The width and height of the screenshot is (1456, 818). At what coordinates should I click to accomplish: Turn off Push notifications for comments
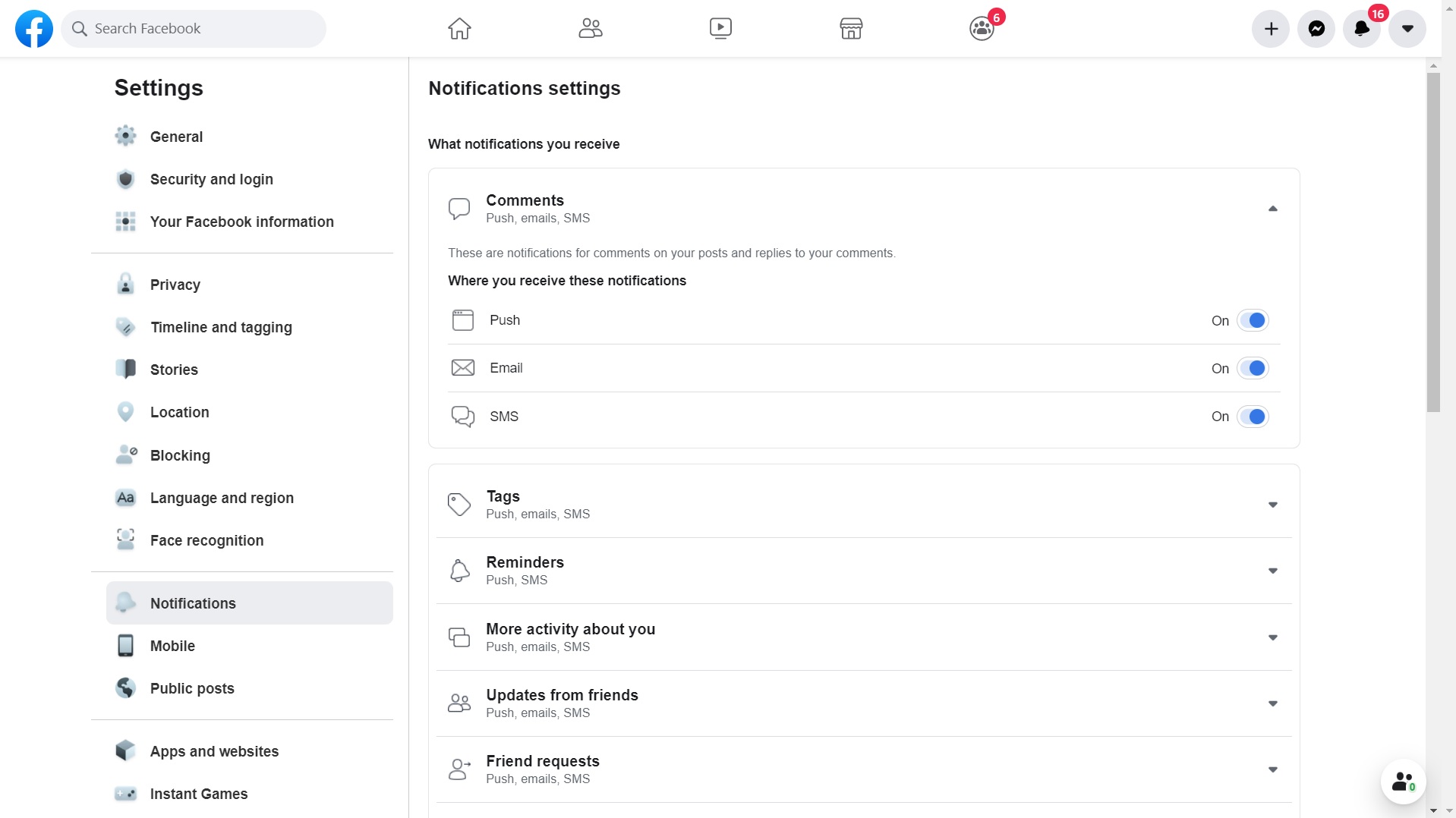coord(1253,321)
